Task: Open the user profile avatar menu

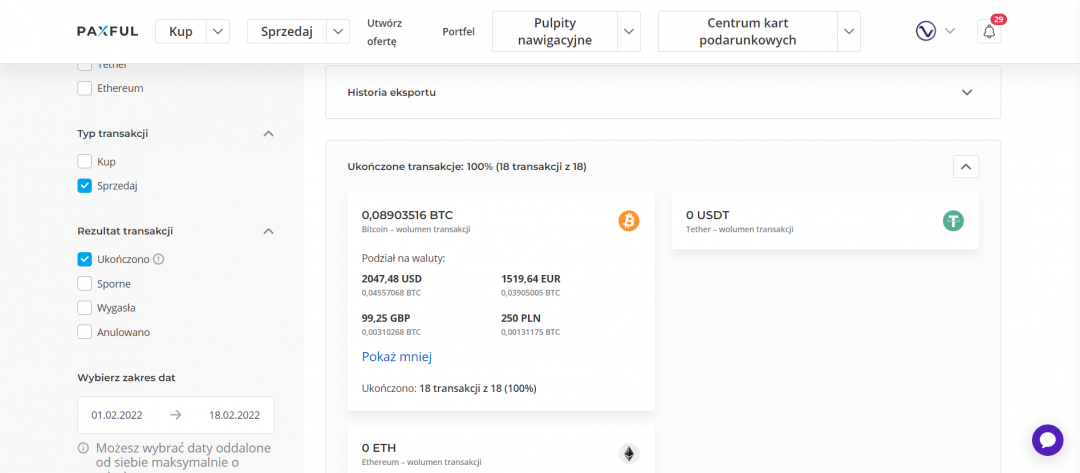Action: pyautogui.click(x=926, y=31)
